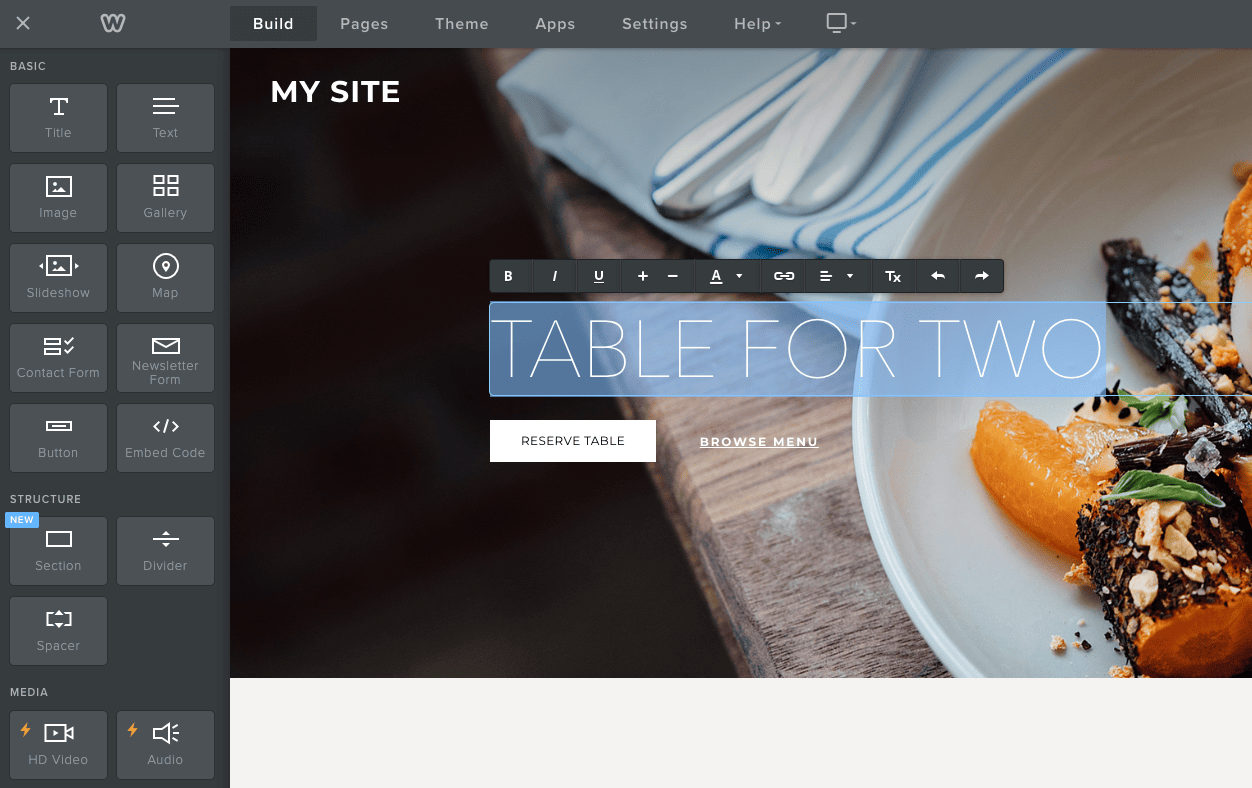Click the RESERVE TABLE button
The width and height of the screenshot is (1252, 788).
pos(573,441)
